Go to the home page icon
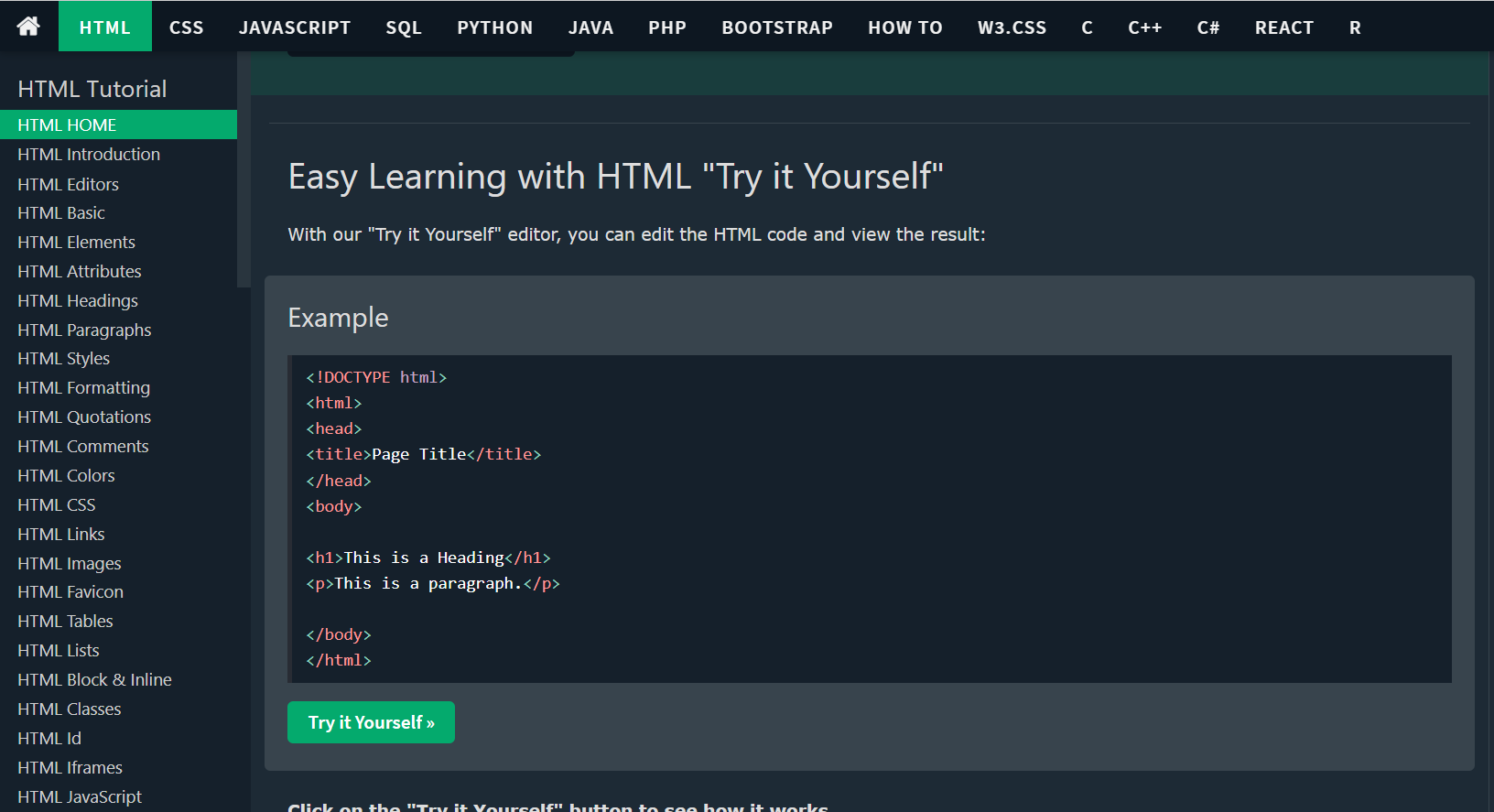Viewport: 1494px width, 812px height. (x=28, y=27)
